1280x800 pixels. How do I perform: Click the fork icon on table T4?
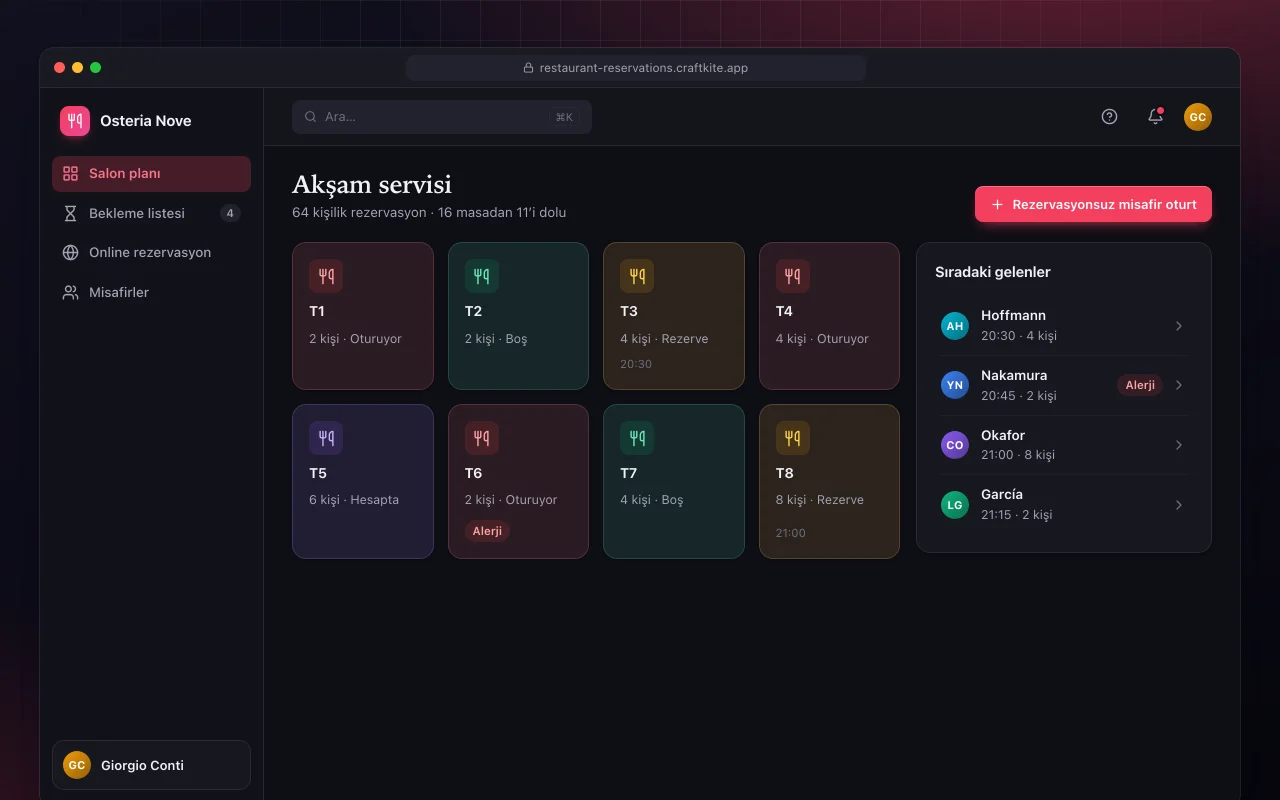click(793, 276)
